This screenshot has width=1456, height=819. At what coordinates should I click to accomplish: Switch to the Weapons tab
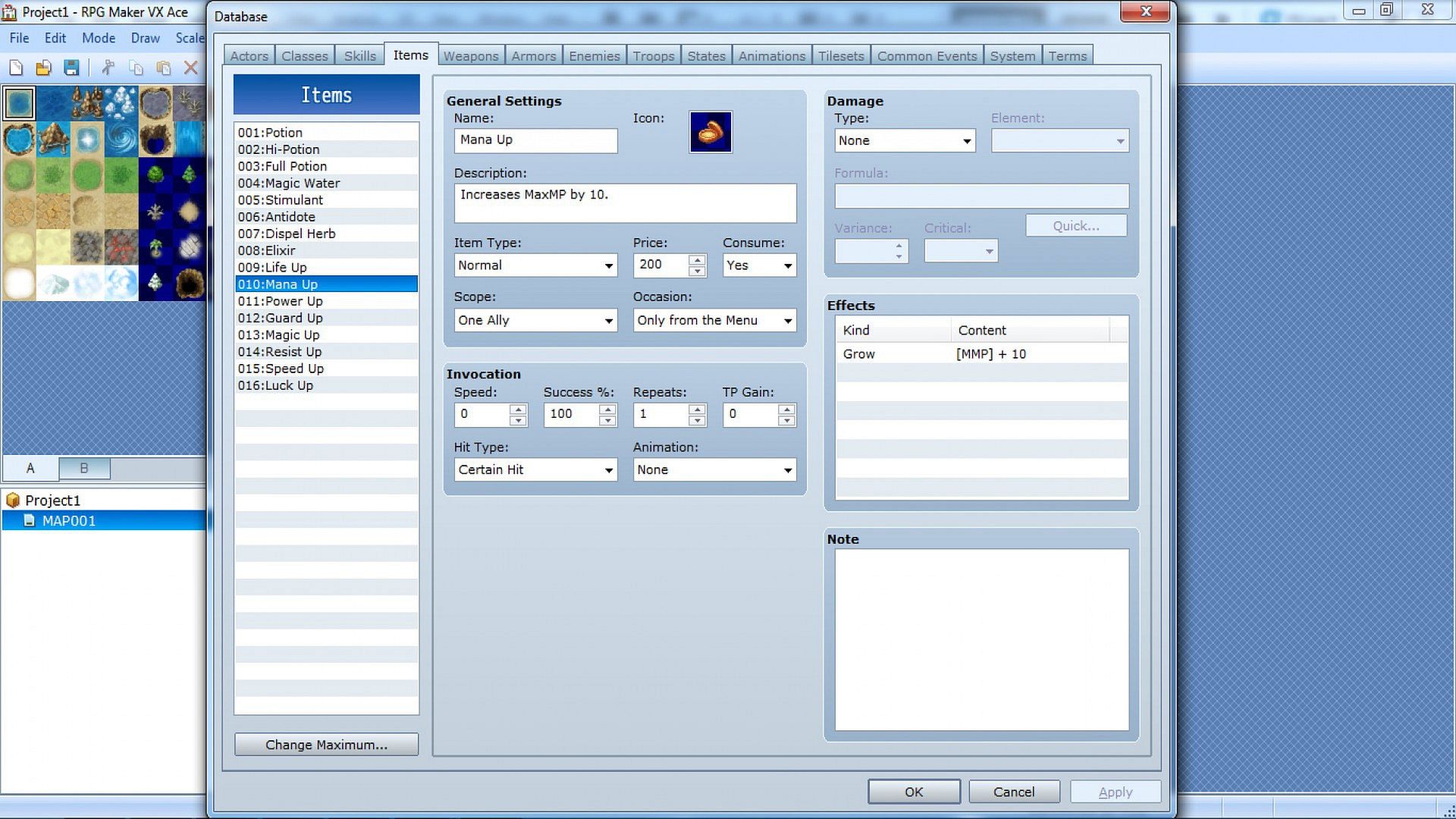tap(470, 56)
